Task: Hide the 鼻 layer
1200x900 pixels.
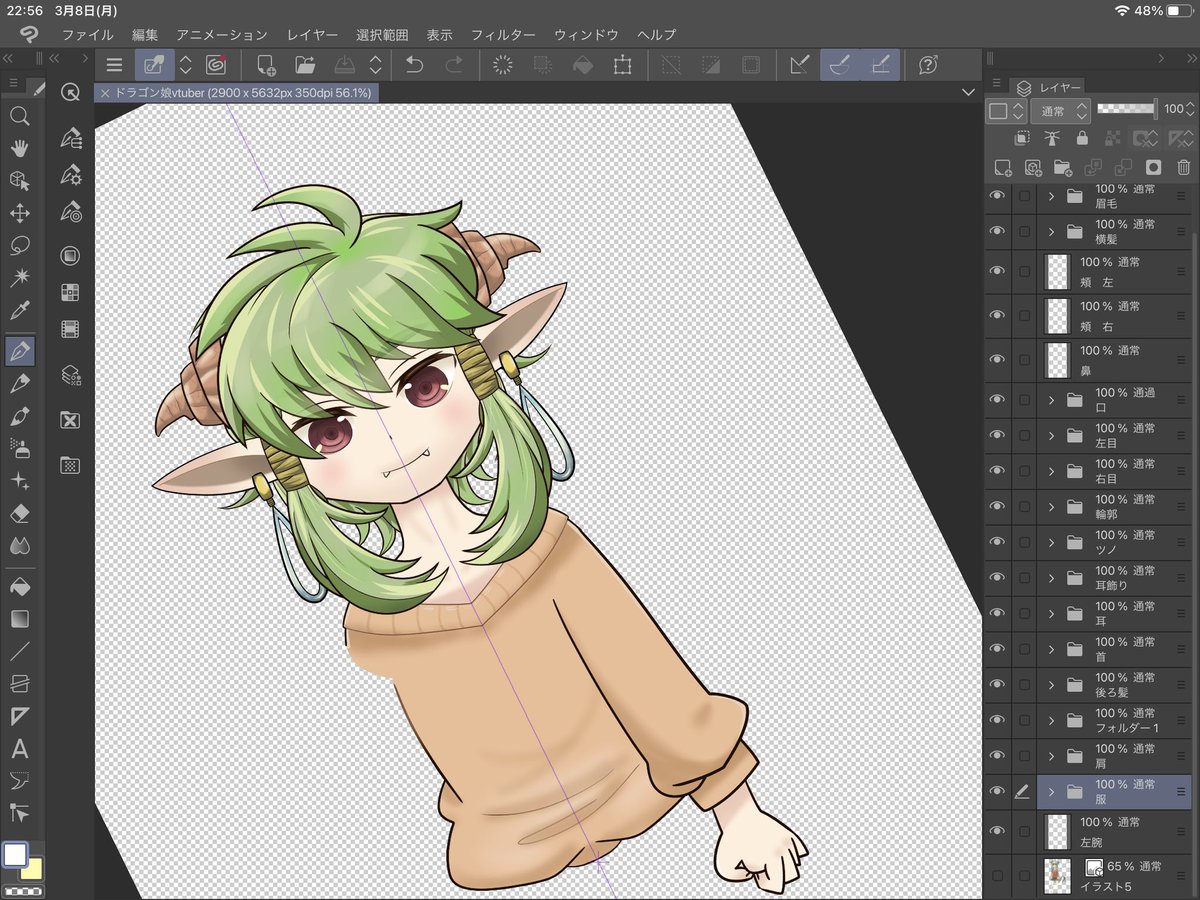Action: click(x=996, y=359)
